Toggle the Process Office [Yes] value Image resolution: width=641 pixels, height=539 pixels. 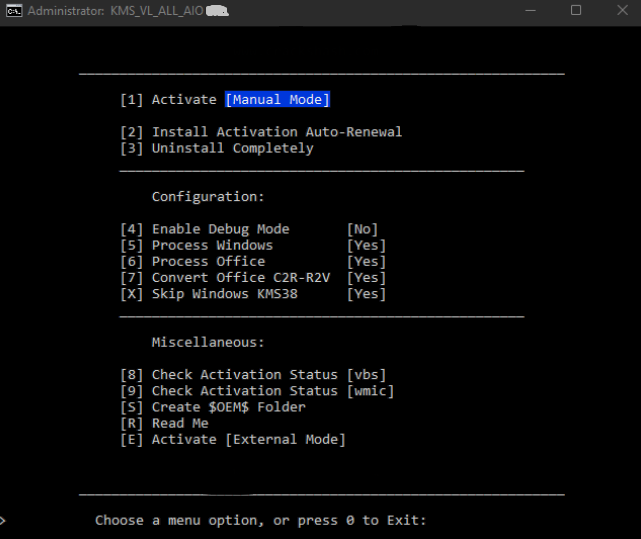(366, 261)
